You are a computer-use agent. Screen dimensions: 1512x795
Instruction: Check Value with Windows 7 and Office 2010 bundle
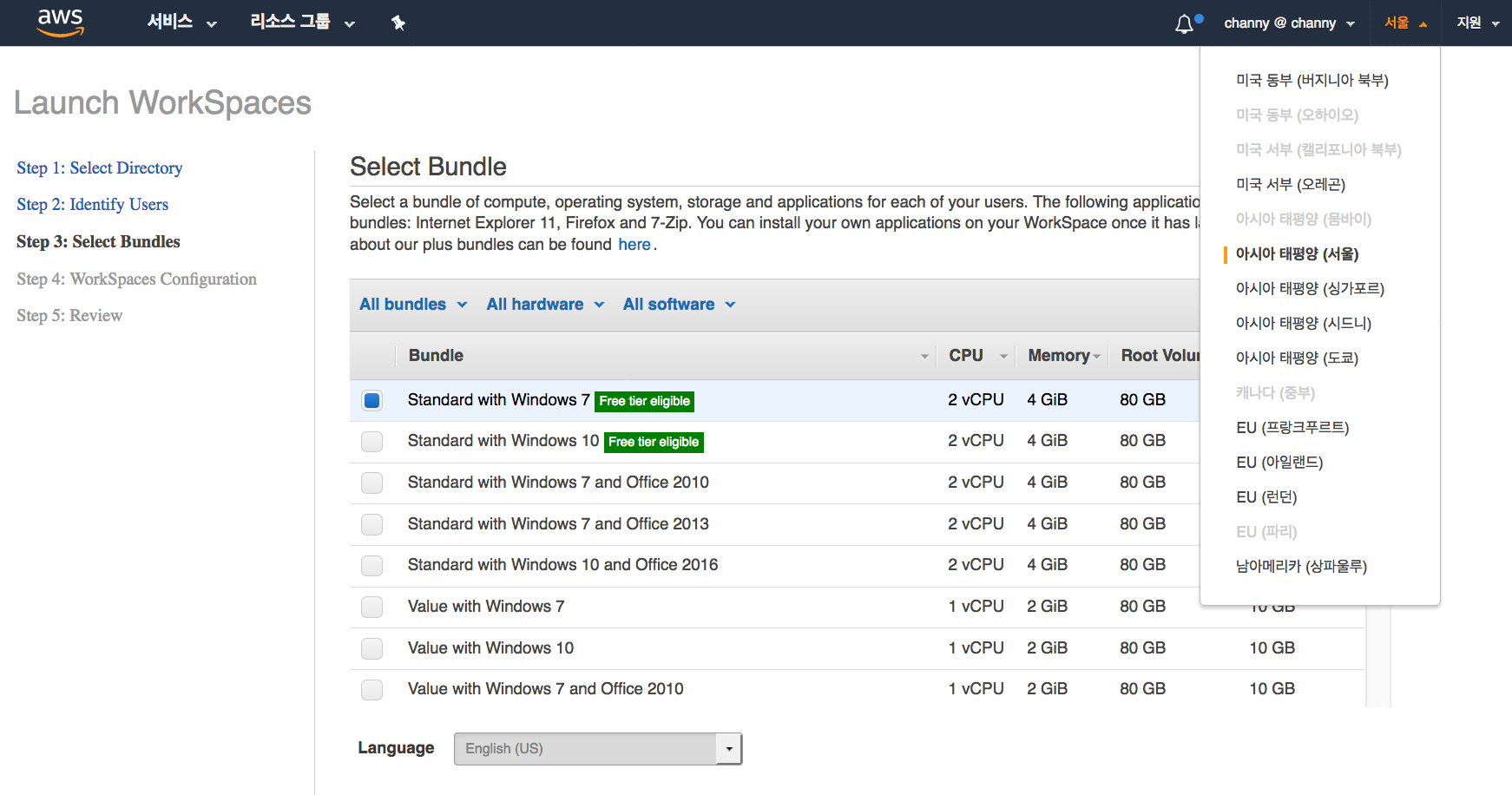click(372, 690)
